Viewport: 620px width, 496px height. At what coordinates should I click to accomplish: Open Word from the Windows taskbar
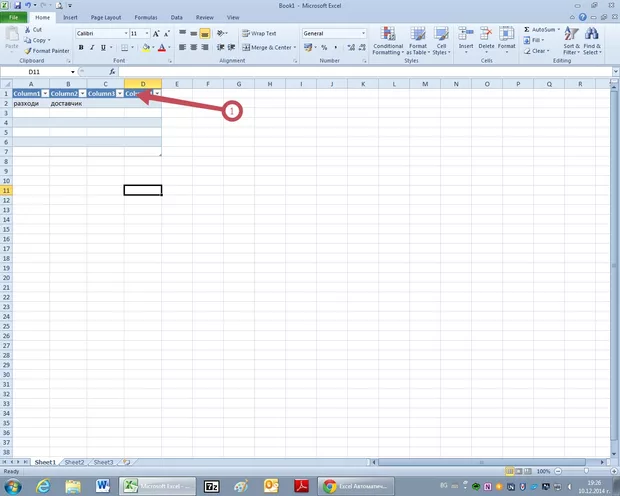(102, 486)
